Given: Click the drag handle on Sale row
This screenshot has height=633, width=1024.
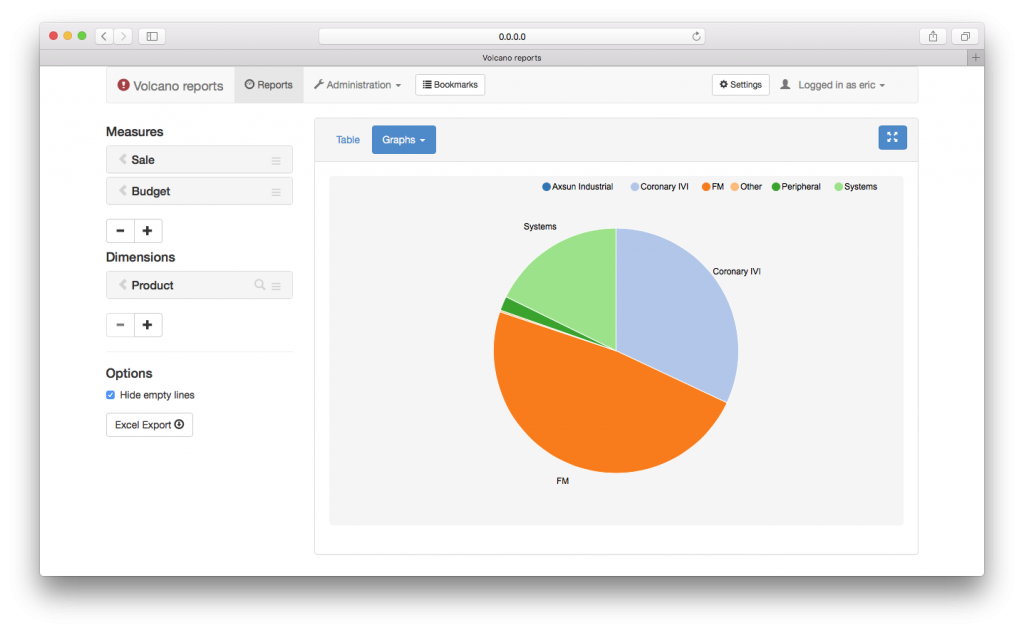Looking at the screenshot, I should coord(276,161).
